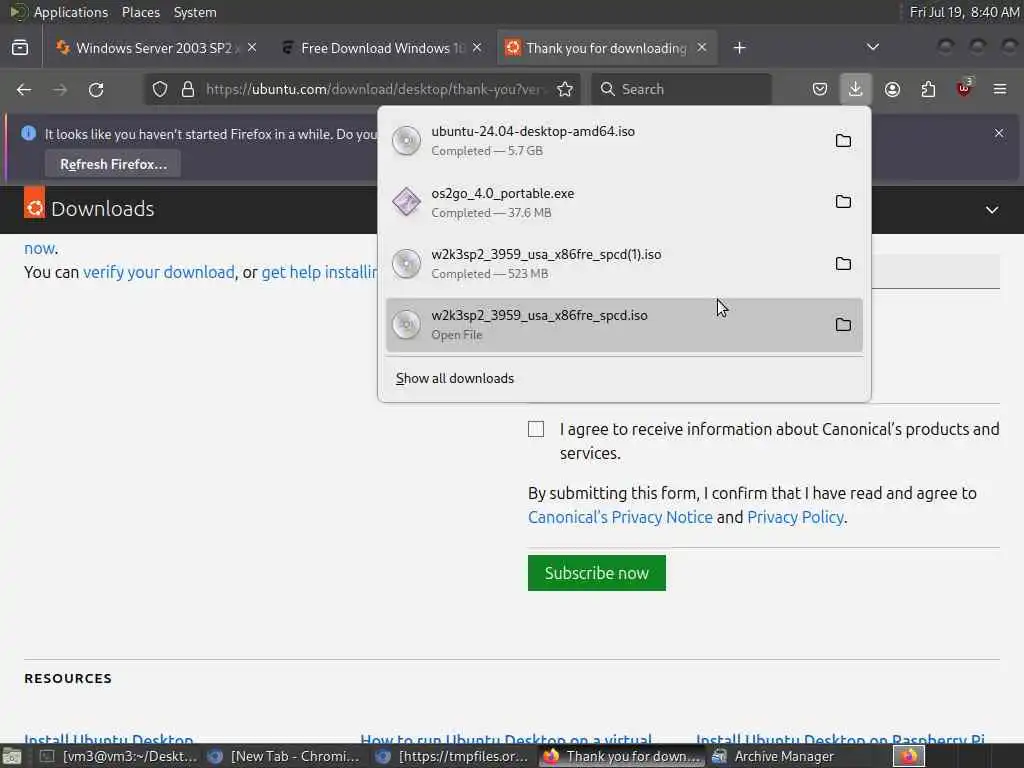Switch to the vm3 terminal taskbar window

pos(119,756)
